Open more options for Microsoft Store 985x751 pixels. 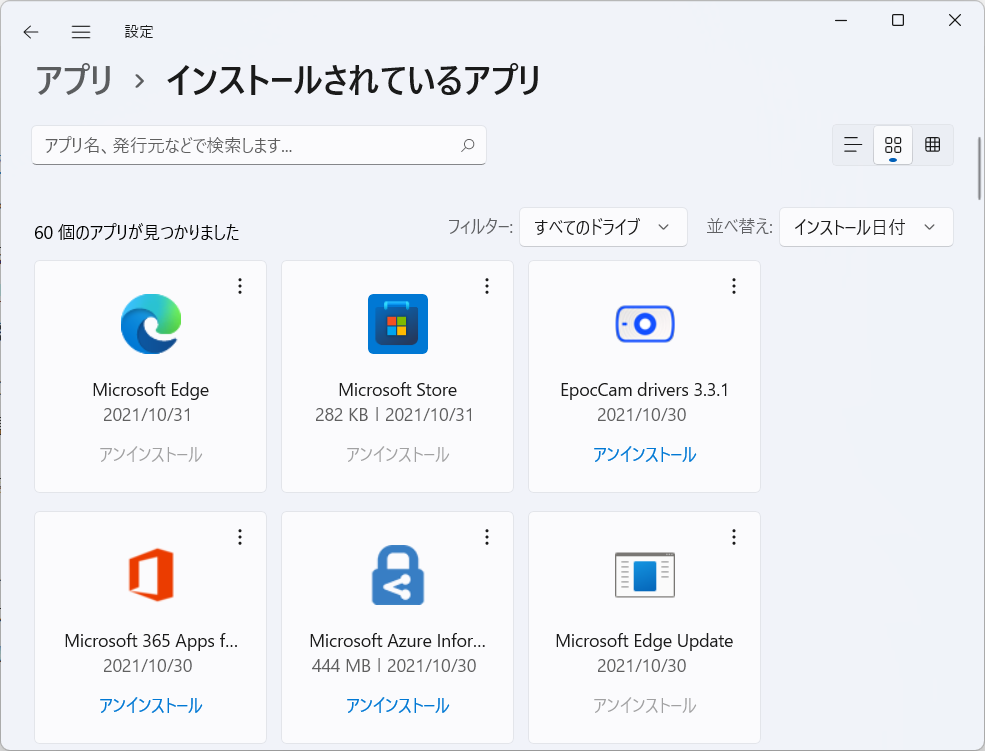tap(487, 286)
